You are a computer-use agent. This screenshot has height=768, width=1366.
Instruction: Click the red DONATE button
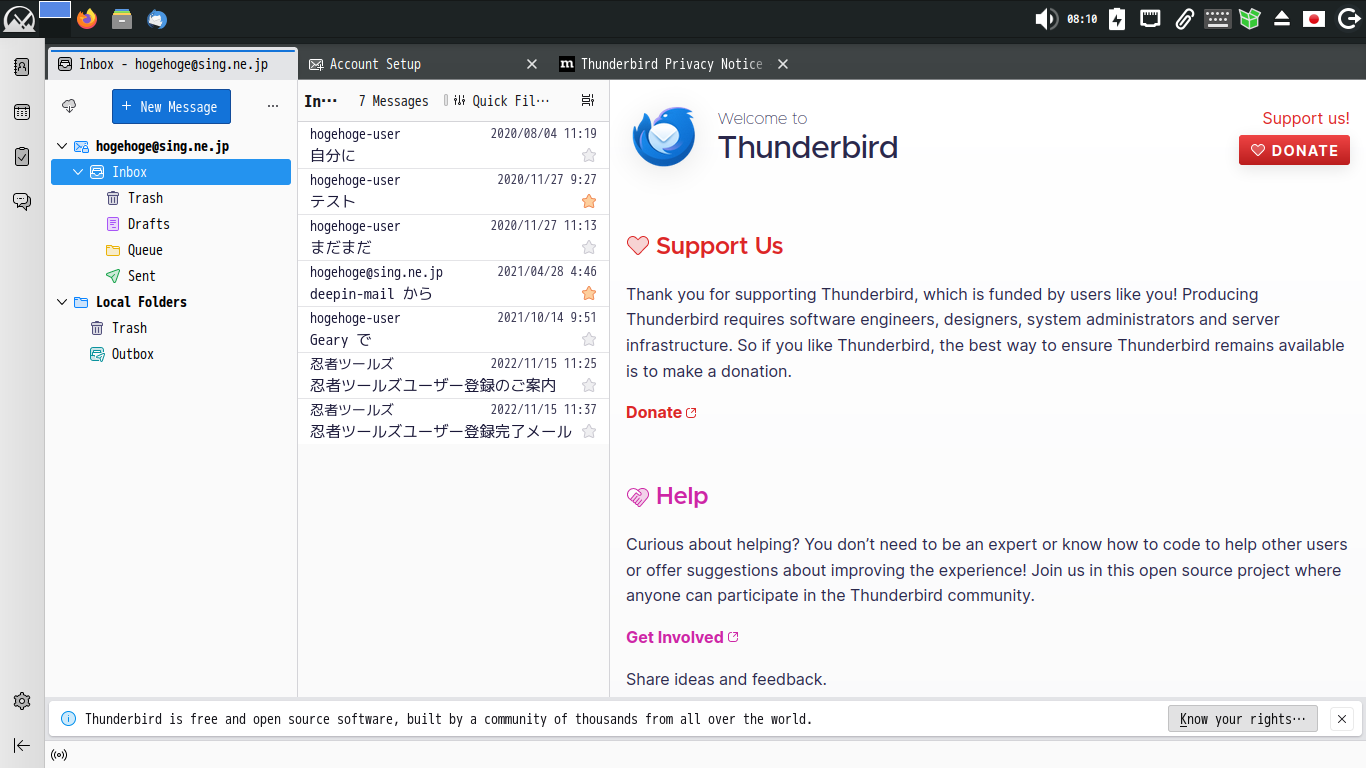pyautogui.click(x=1294, y=150)
